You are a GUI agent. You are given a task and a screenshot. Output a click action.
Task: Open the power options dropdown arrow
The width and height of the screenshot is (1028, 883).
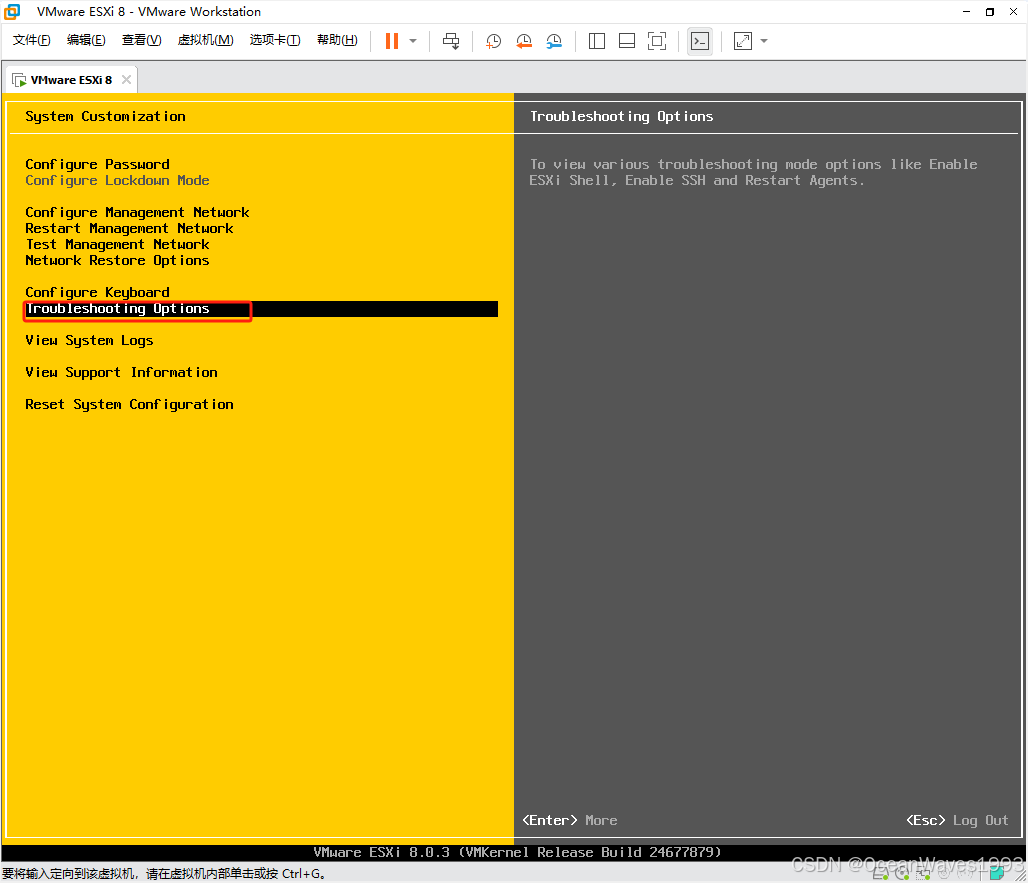[x=413, y=41]
